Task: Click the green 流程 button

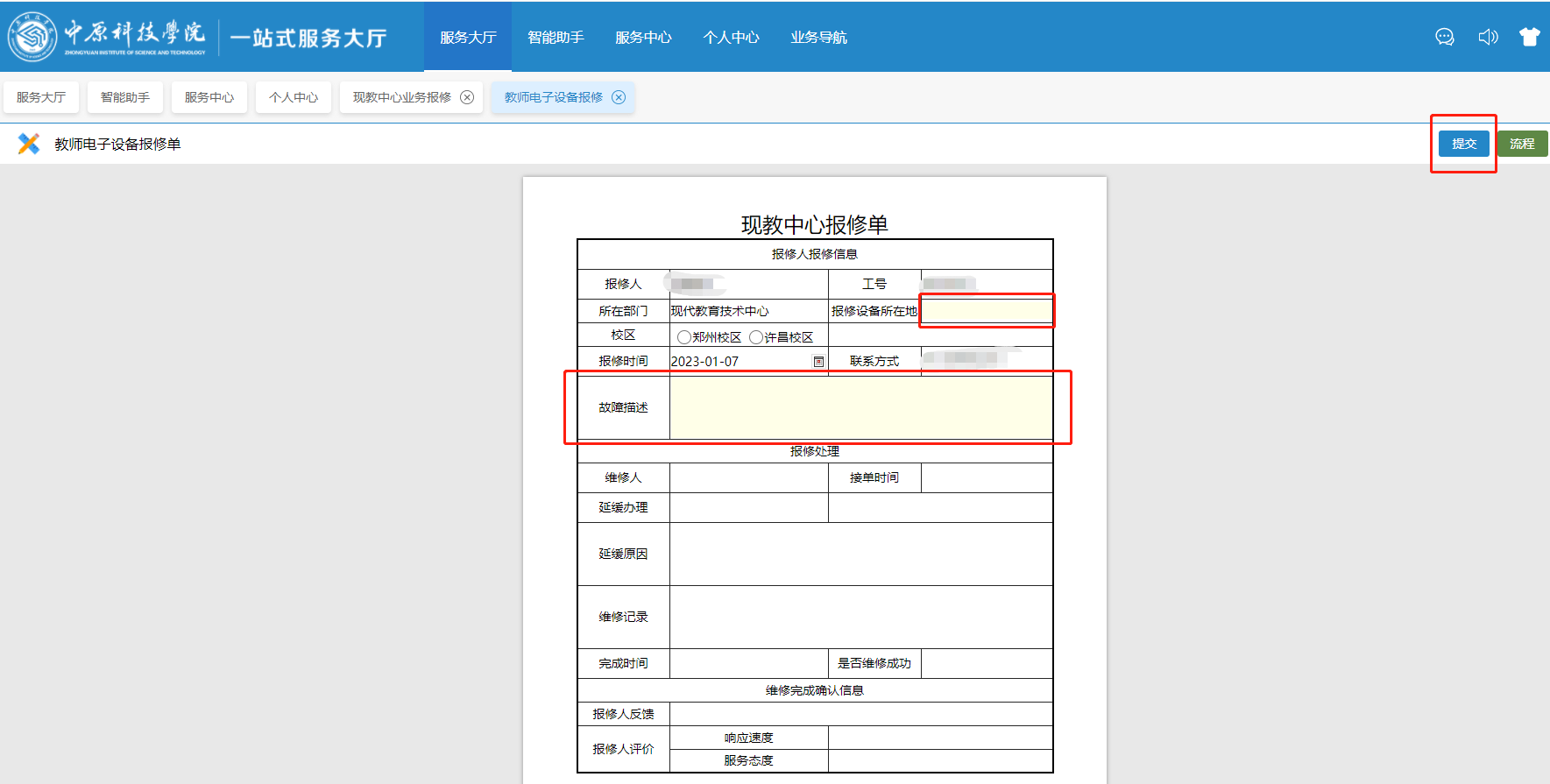Action: [1522, 144]
